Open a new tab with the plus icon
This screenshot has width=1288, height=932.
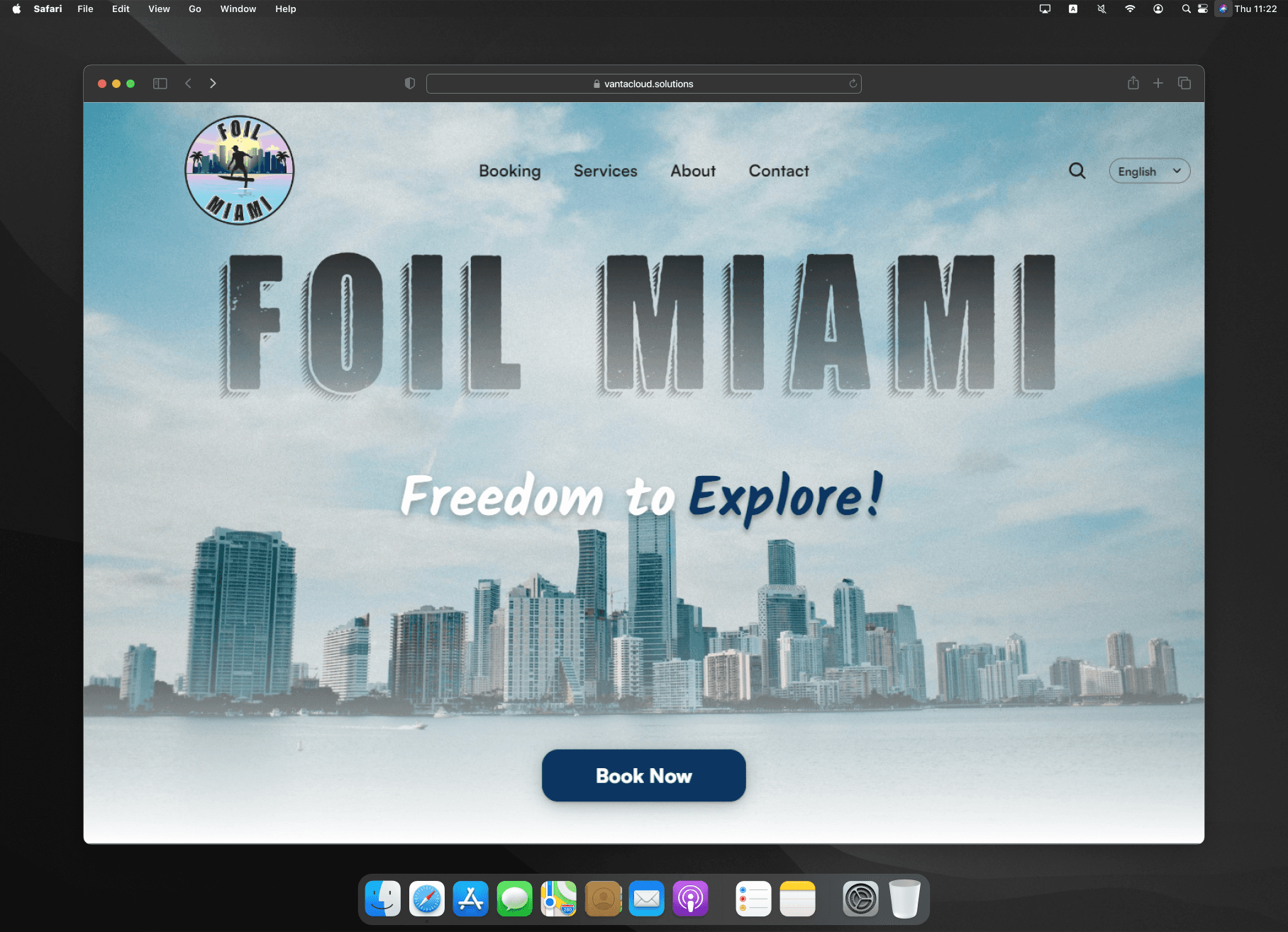(1158, 83)
